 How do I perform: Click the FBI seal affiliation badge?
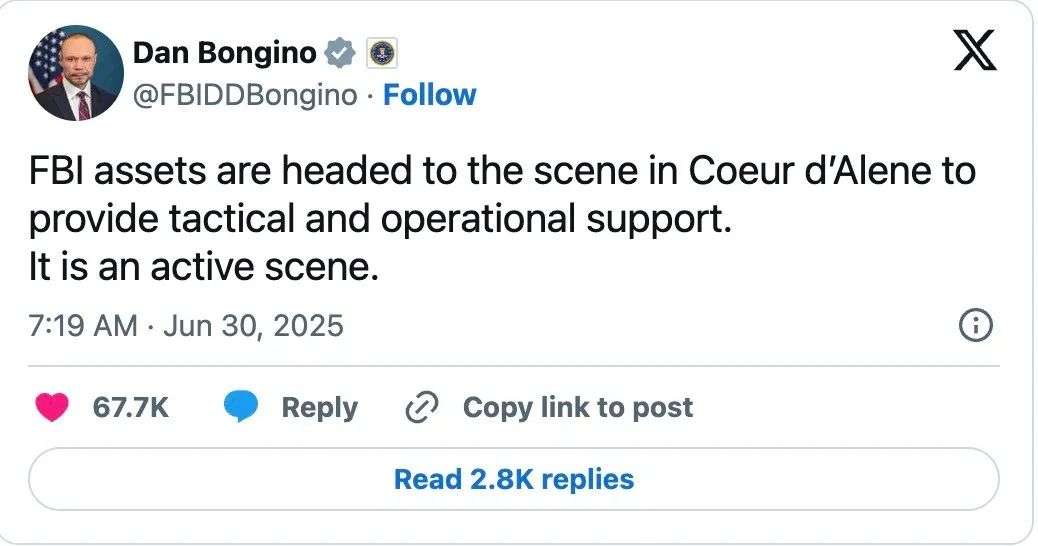382,53
